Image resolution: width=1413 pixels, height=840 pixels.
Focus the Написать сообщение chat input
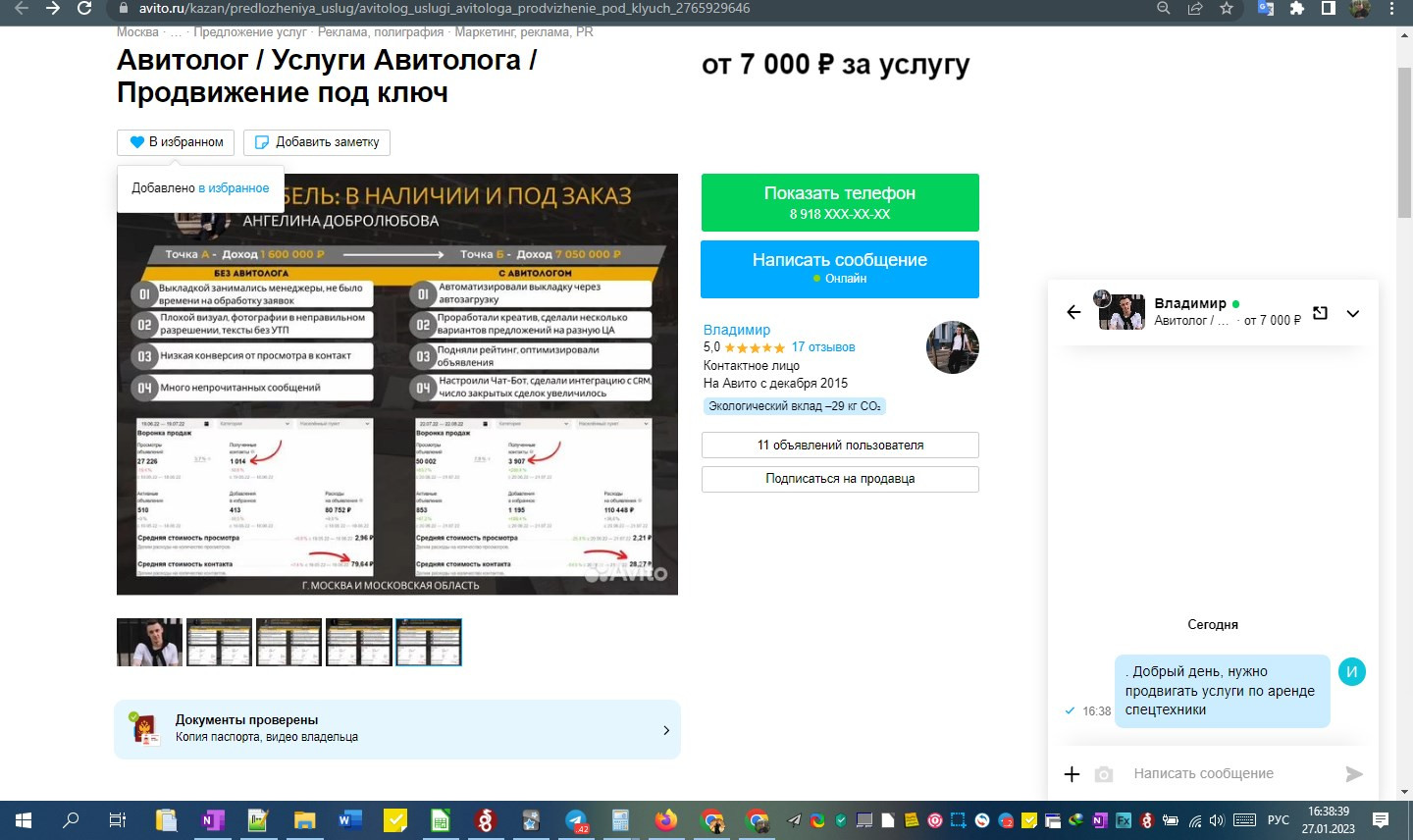pyautogui.click(x=1230, y=774)
